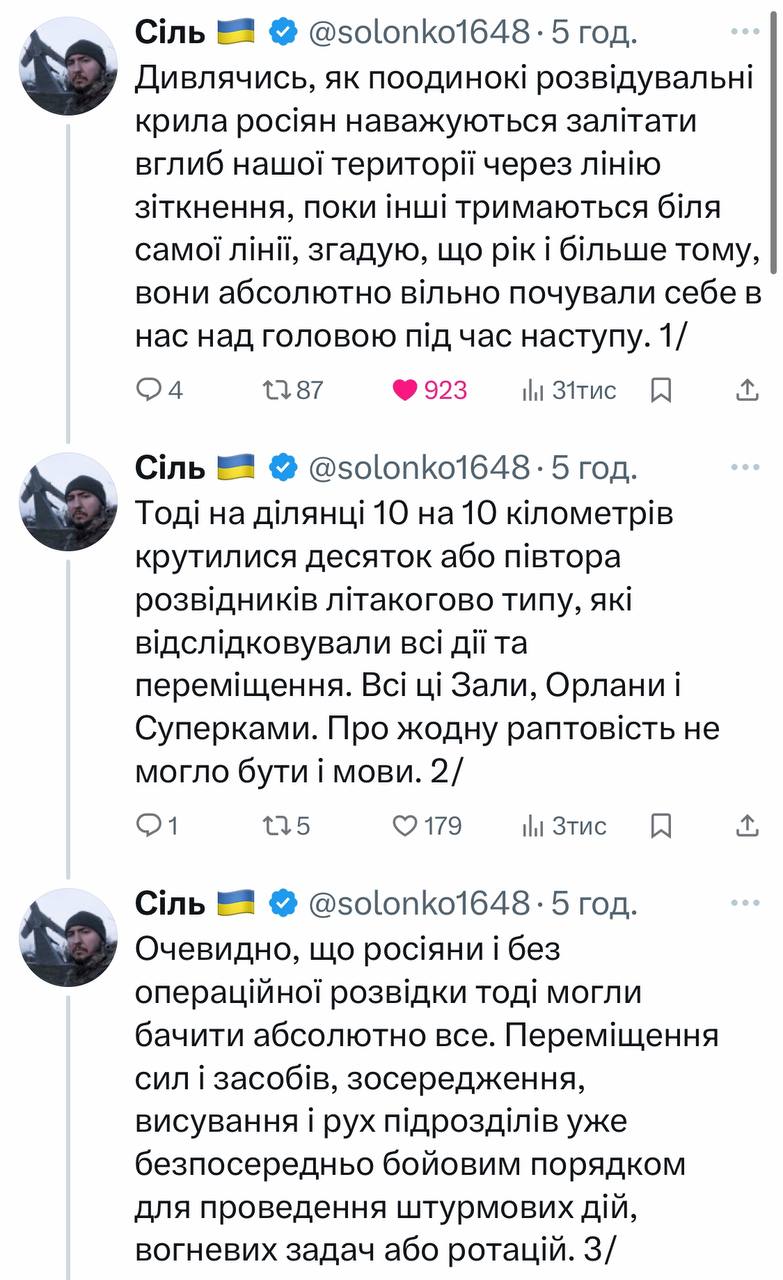The image size is (783, 1280).
Task: Bookmark the first tweet ending 1/
Action: (x=661, y=390)
